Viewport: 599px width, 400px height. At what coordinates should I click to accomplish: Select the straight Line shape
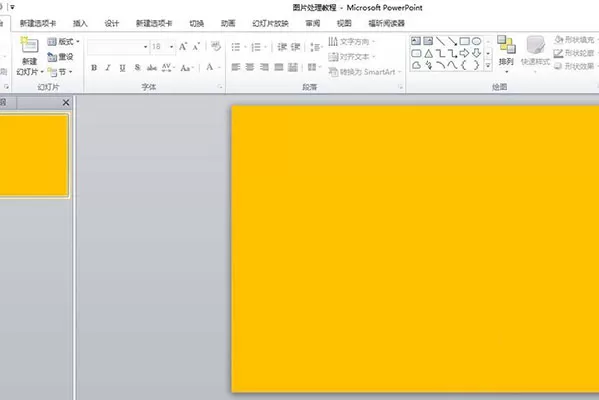440,41
